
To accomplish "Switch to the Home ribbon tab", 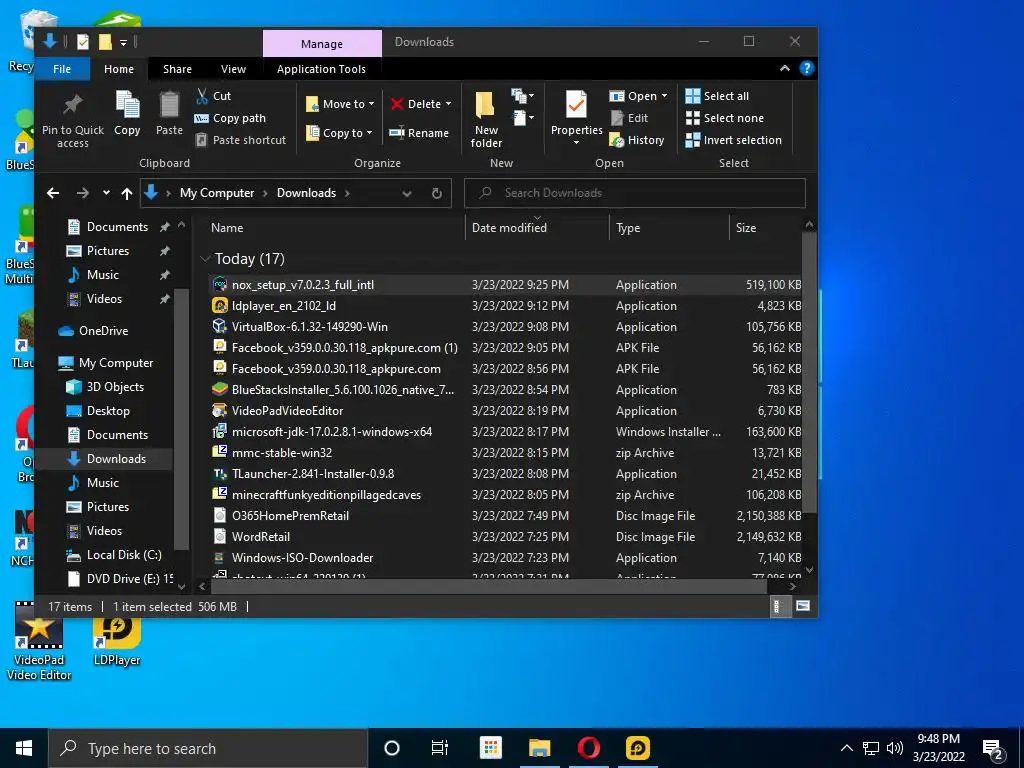I will [x=119, y=69].
